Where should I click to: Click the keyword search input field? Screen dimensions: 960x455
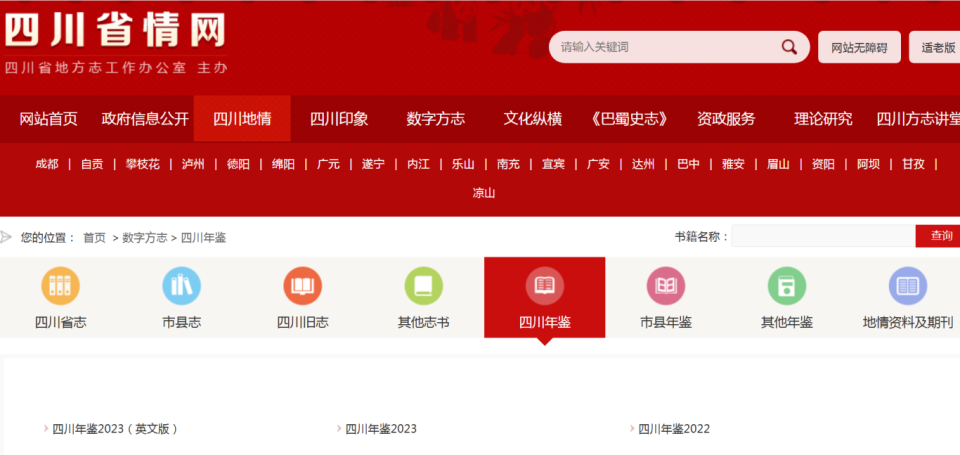coord(665,47)
